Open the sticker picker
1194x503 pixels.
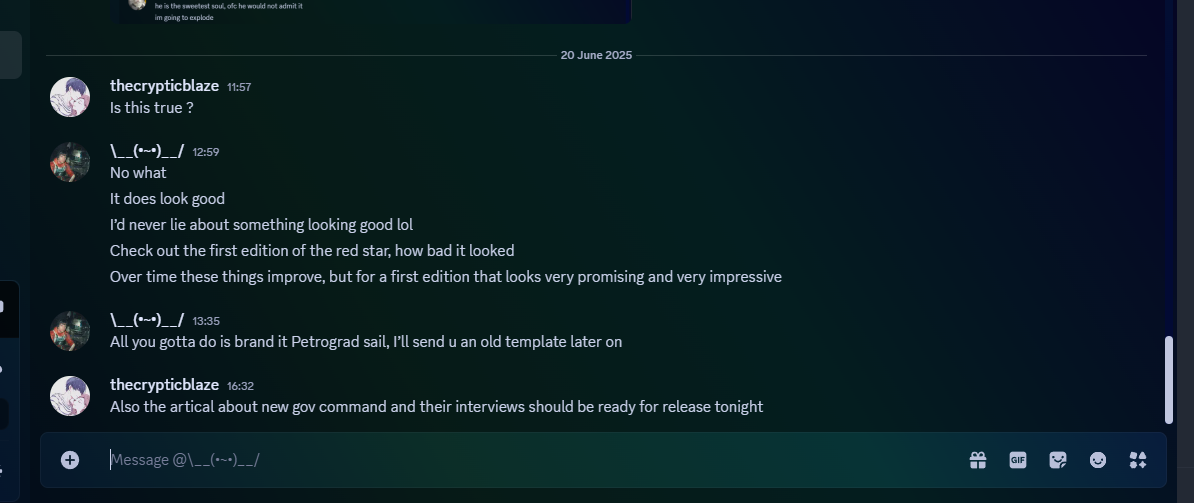click(1058, 460)
